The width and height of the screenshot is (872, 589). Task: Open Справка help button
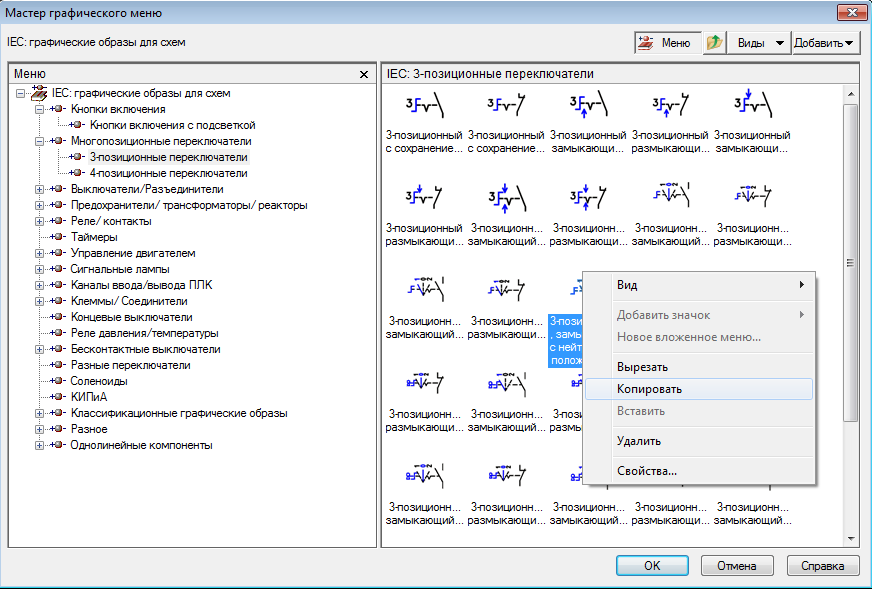[x=823, y=566]
